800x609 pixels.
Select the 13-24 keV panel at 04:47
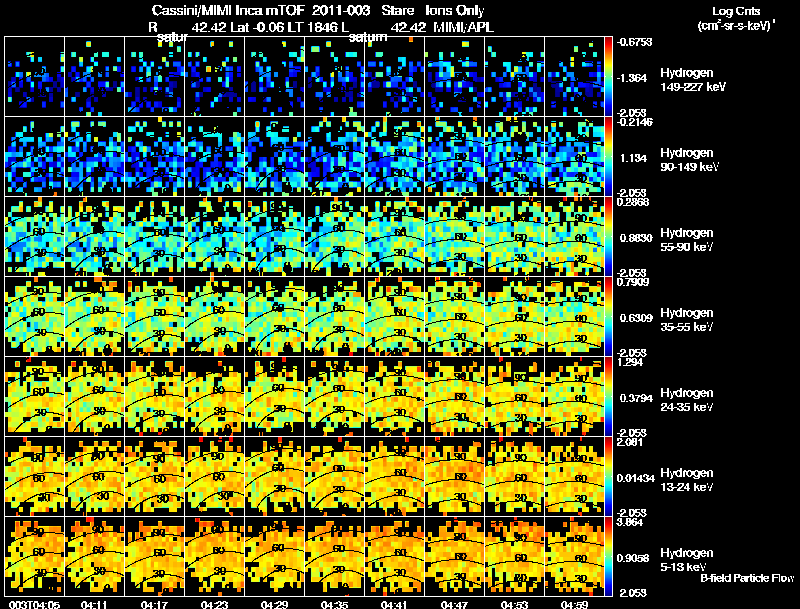[x=454, y=477]
